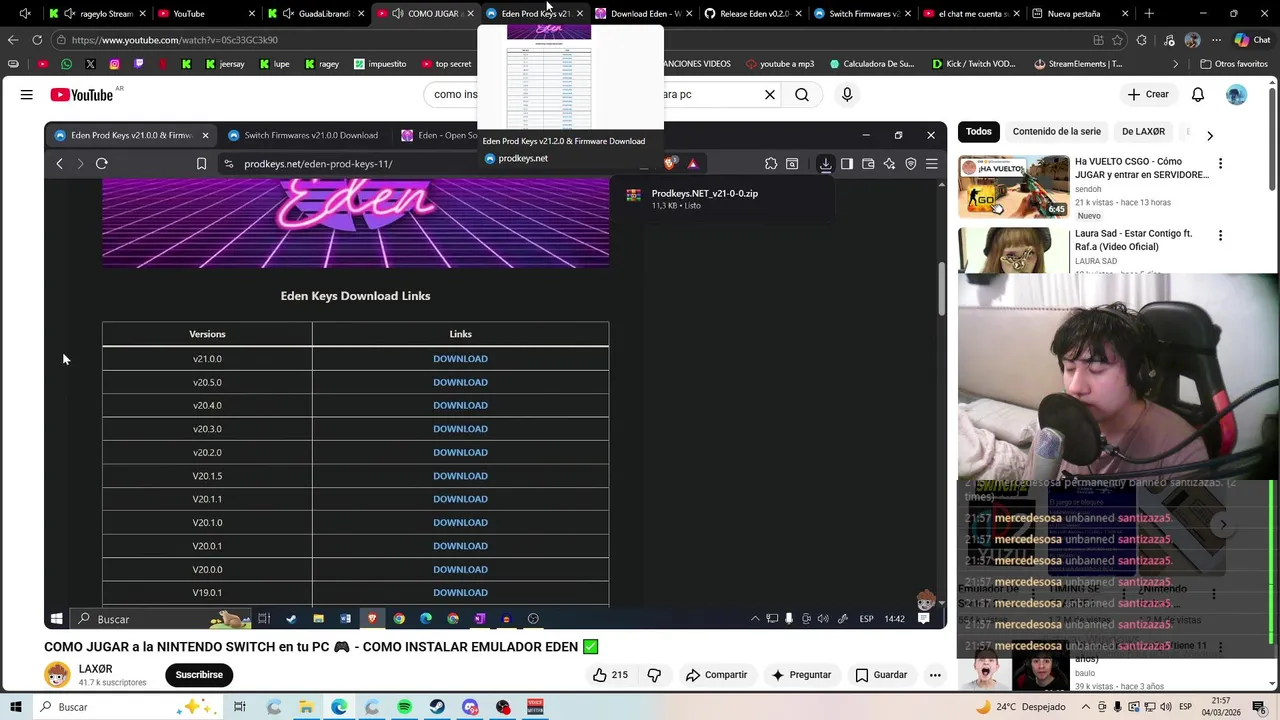Unmute the rageylo Stream tab speaker icon
The image size is (1280, 720).
click(69, 14)
